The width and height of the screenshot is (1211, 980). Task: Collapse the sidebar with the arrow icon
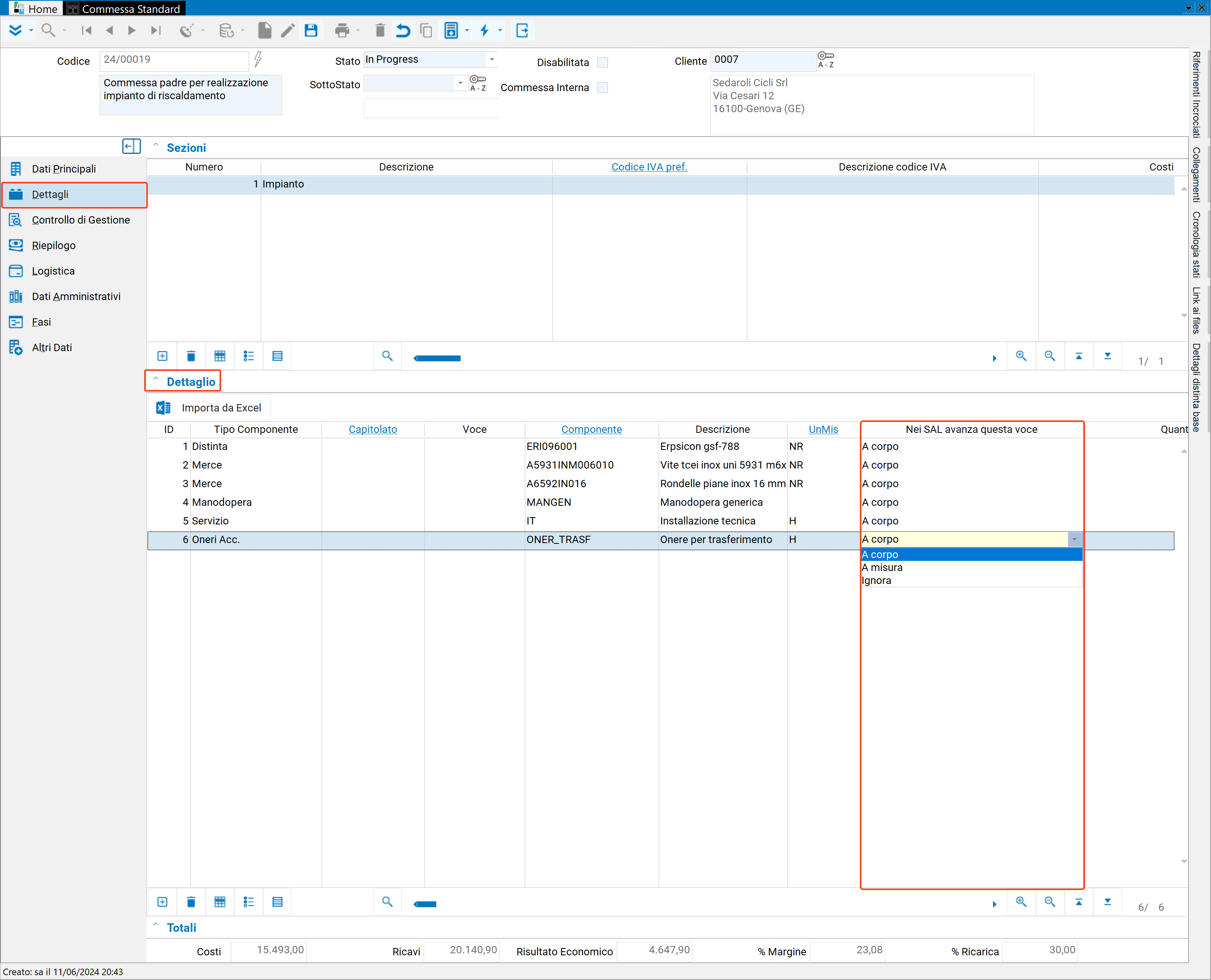pos(132,147)
